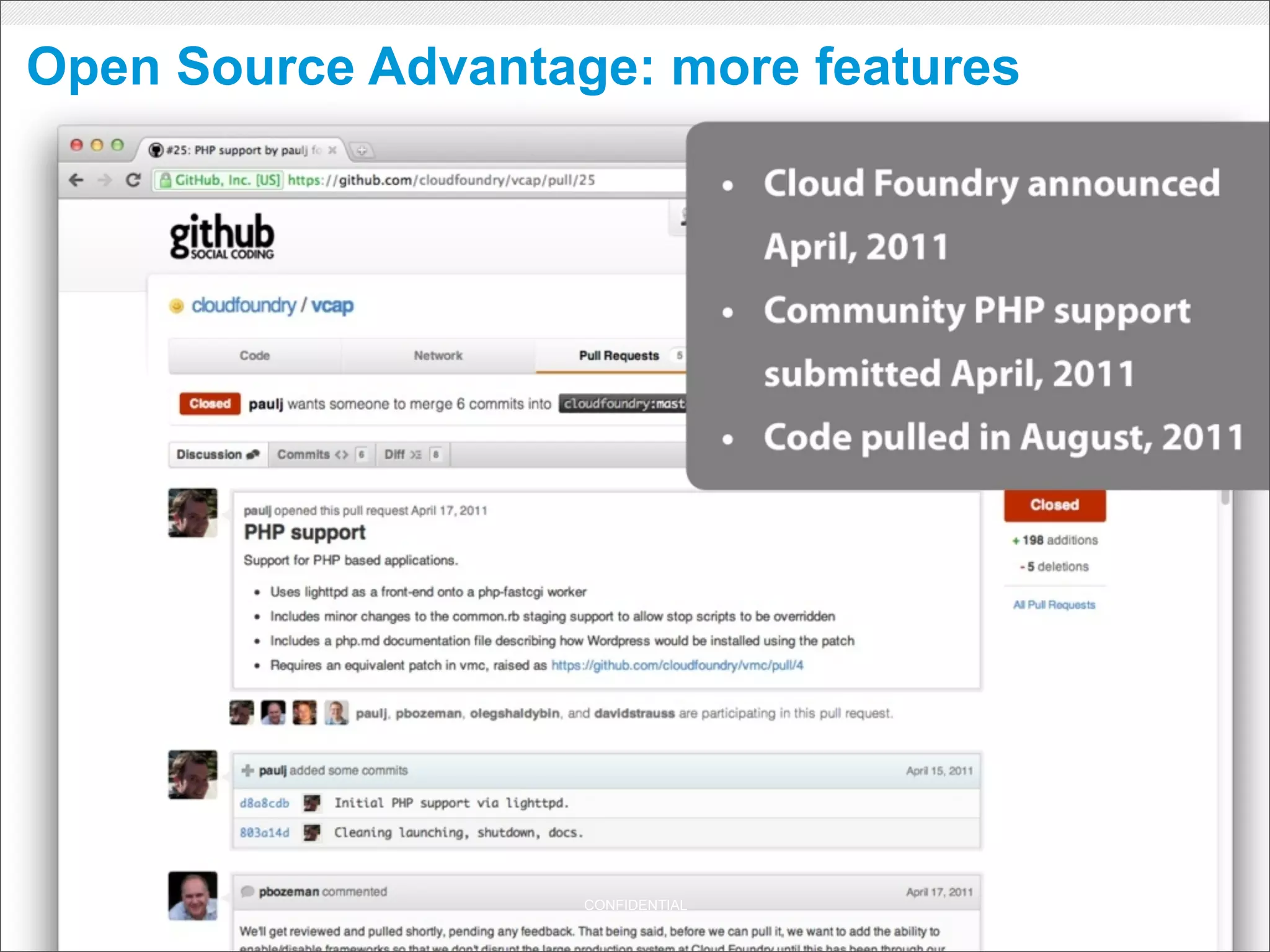Select the Commits tab
1270x952 pixels.
(322, 454)
